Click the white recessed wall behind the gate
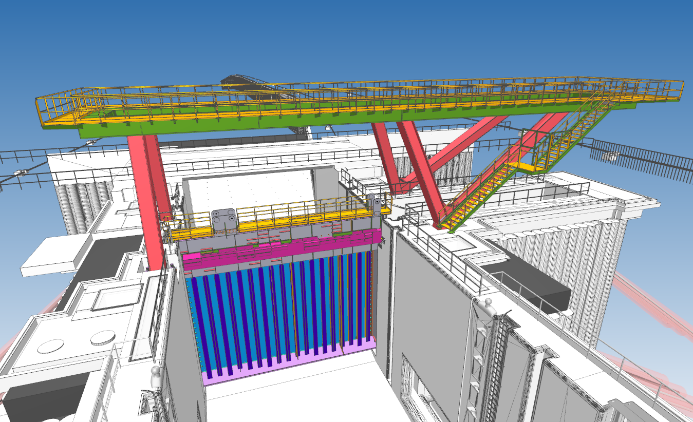This screenshot has height=422, width=693. 250,190
